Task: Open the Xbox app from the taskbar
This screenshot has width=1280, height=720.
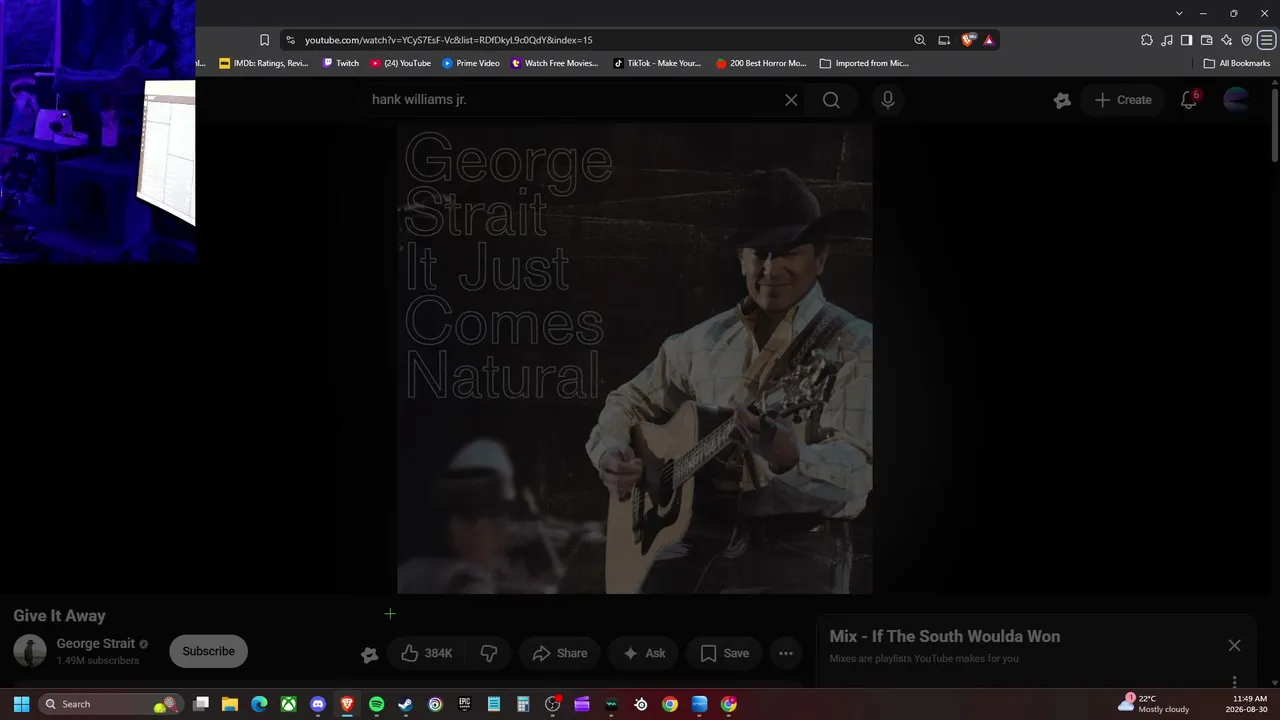Action: [x=288, y=704]
